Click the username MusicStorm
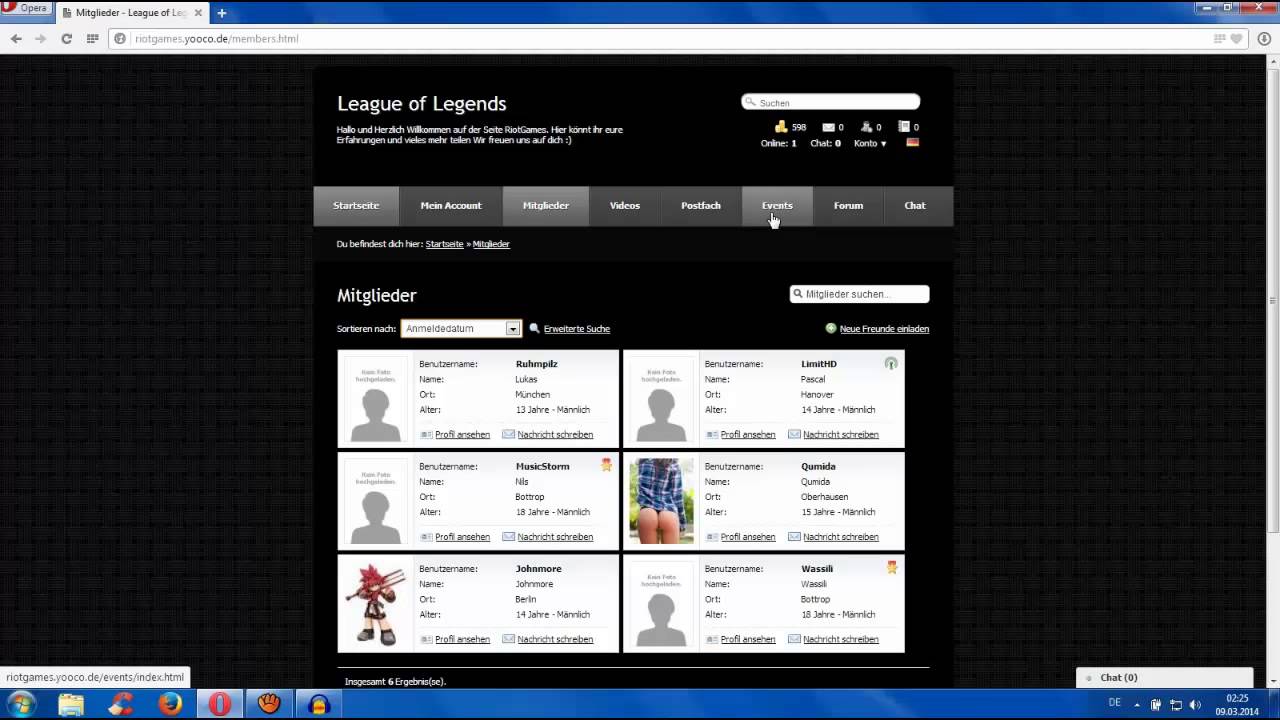This screenshot has width=1280, height=720. coord(542,466)
